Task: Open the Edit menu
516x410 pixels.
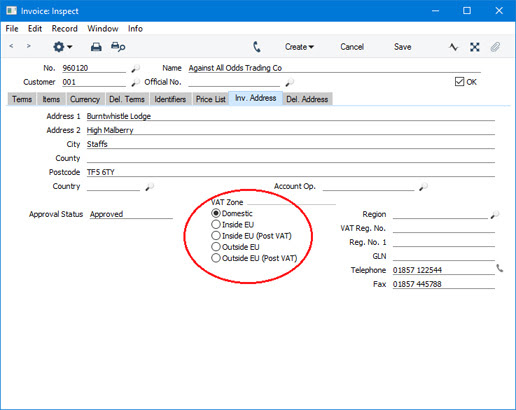Action: point(35,29)
